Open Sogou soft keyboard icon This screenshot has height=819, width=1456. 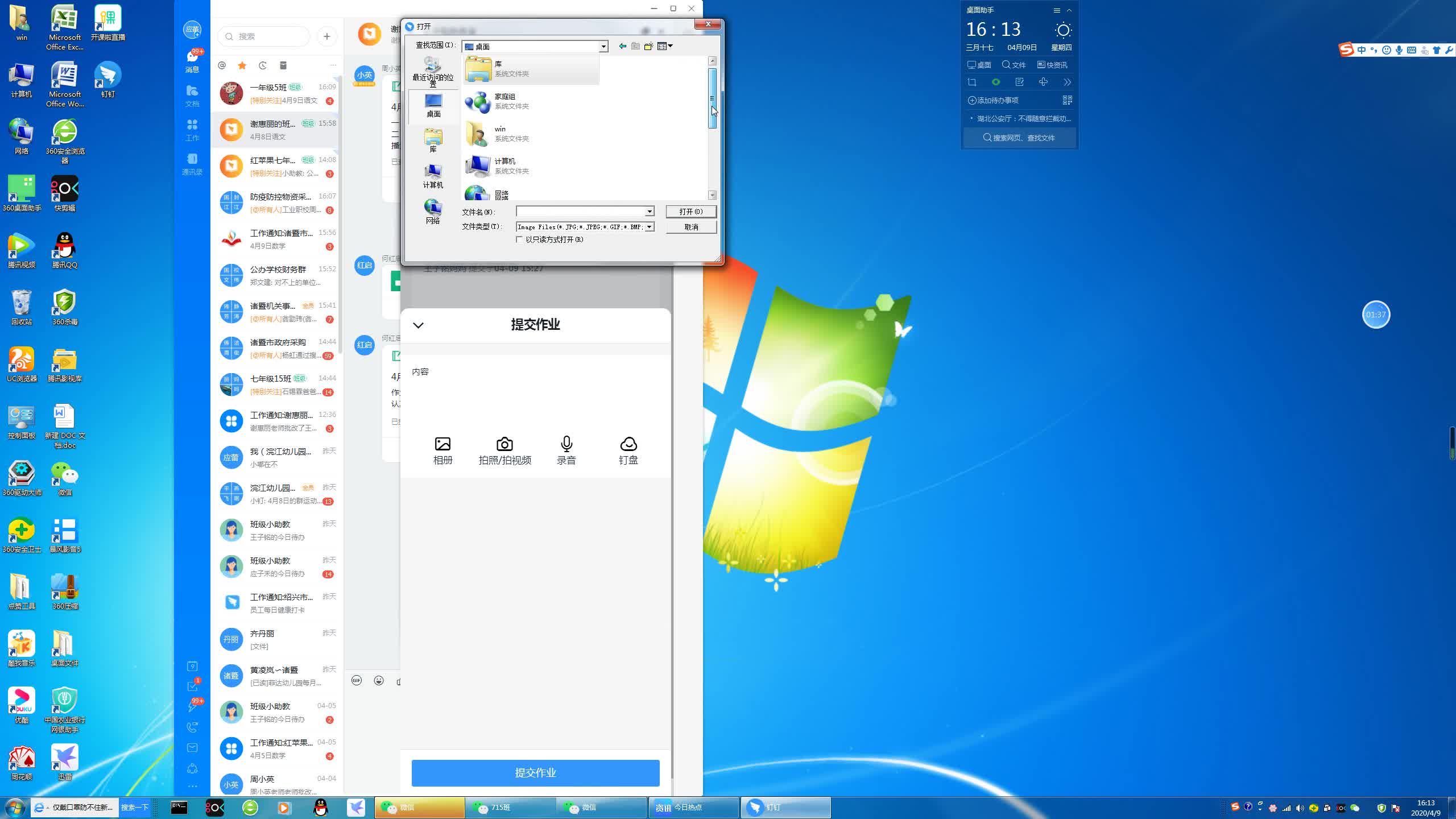click(x=1412, y=50)
